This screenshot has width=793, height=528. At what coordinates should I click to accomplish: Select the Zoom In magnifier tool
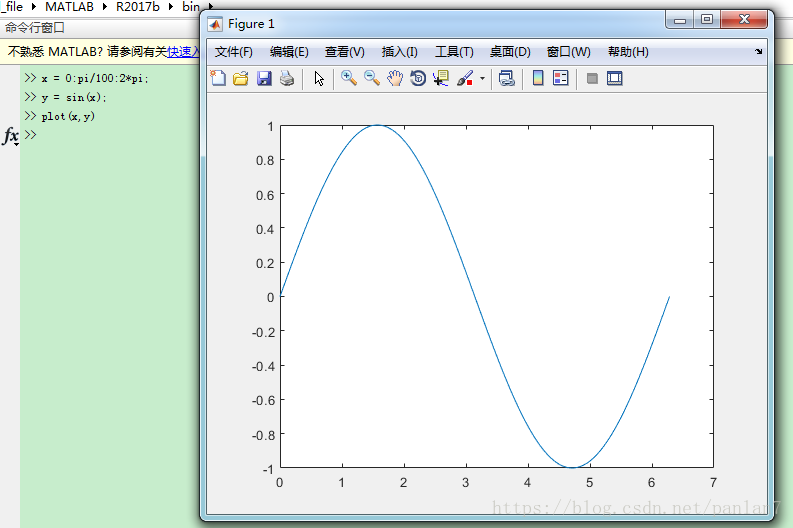click(x=348, y=78)
